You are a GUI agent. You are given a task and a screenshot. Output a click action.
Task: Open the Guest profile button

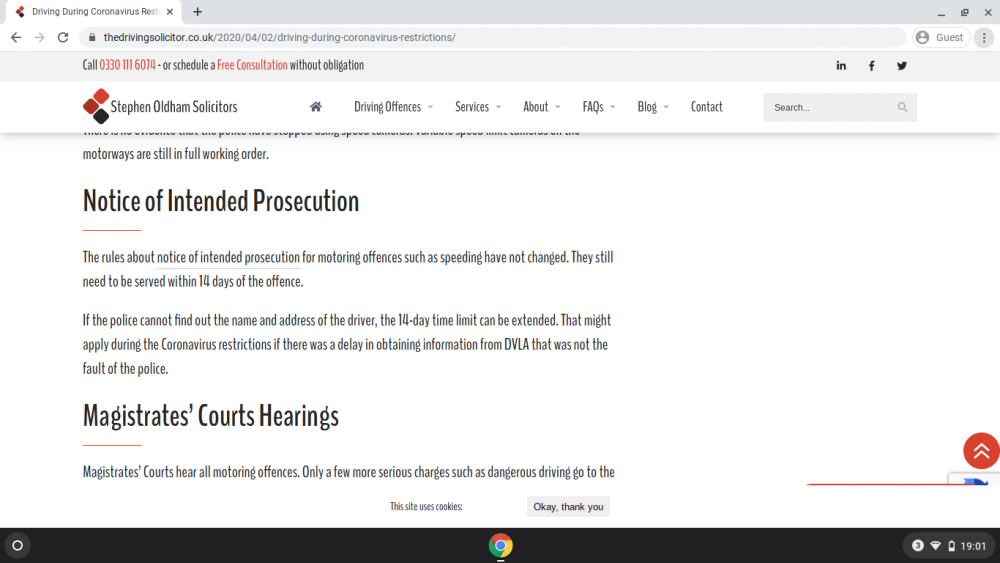941,38
